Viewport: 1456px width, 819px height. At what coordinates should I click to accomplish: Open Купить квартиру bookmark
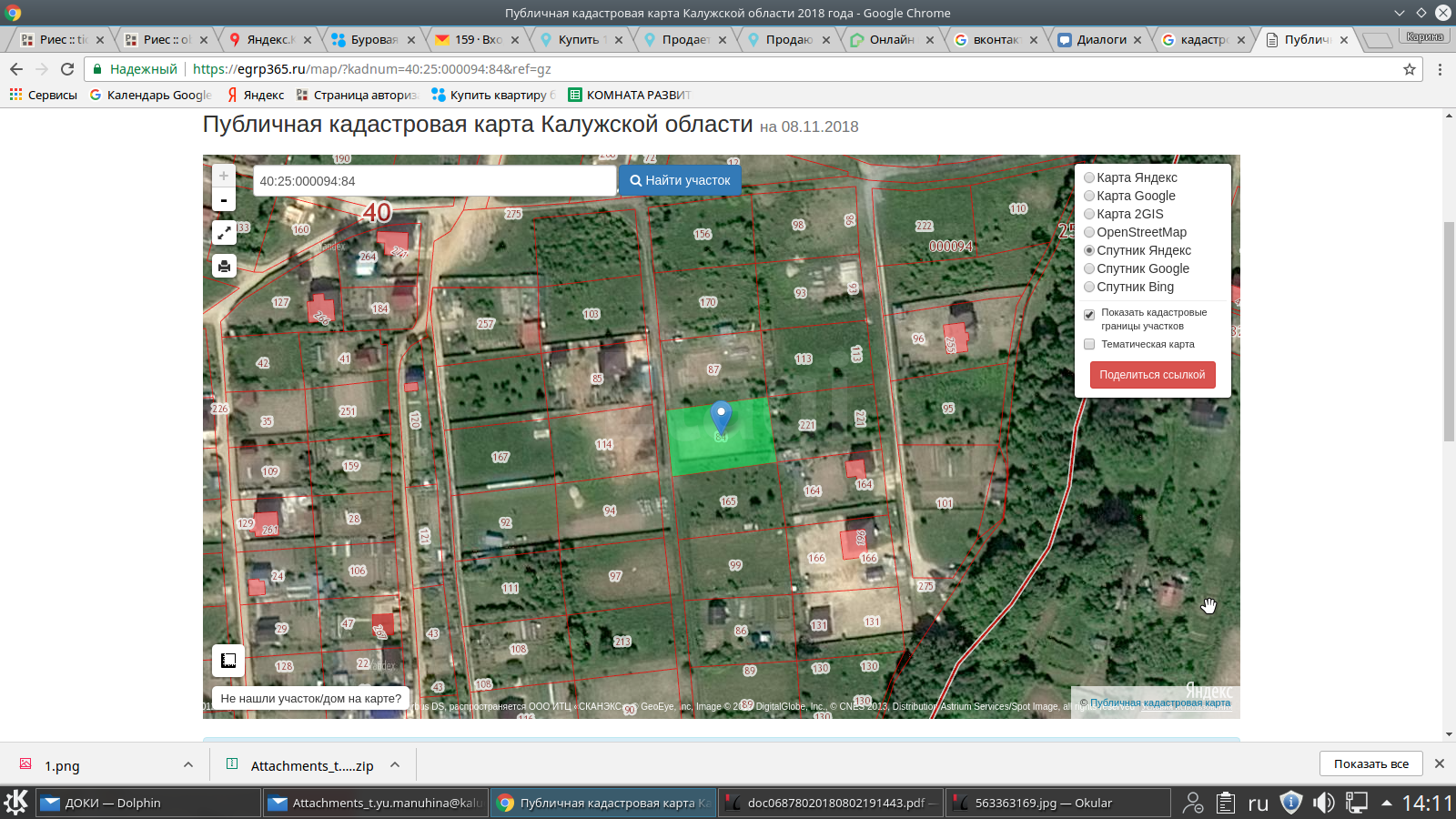pyautogui.click(x=492, y=95)
